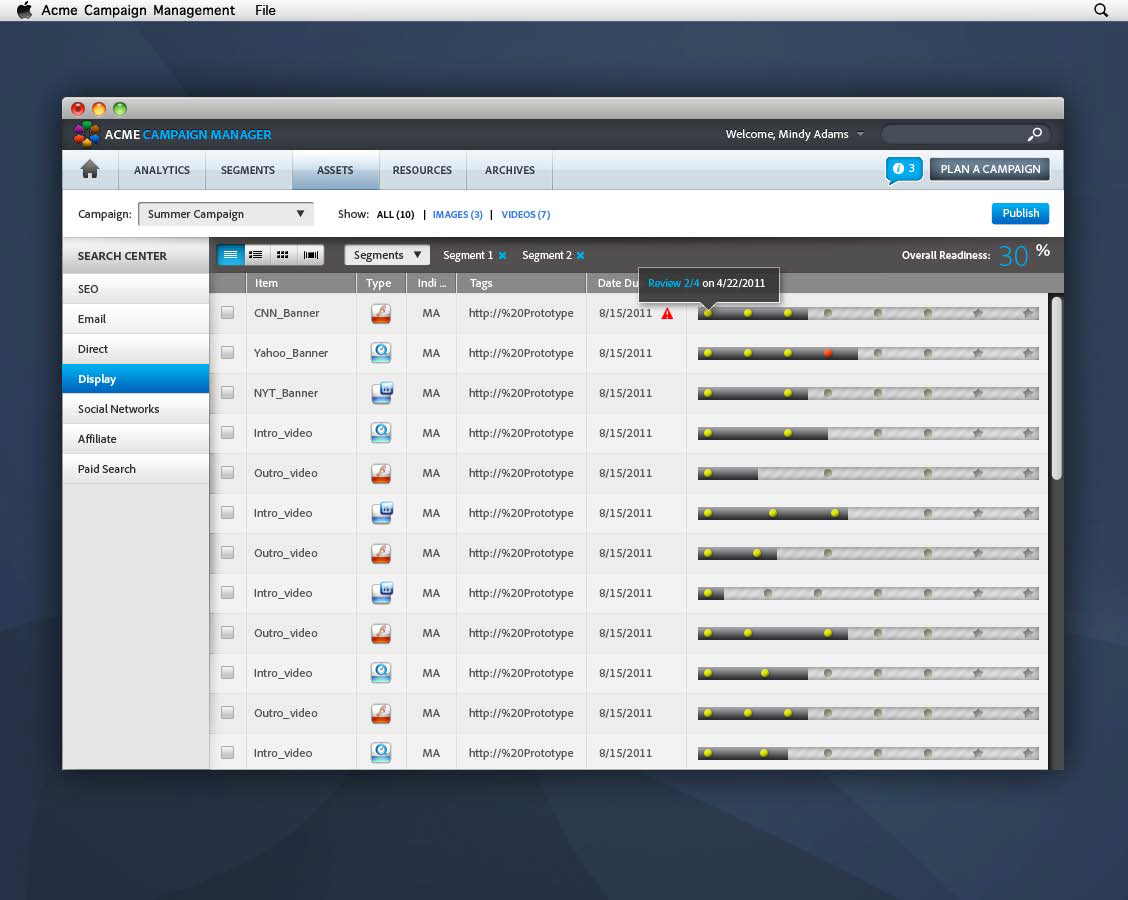Open macOS Spotlight search icon
1128x900 pixels.
1101,10
